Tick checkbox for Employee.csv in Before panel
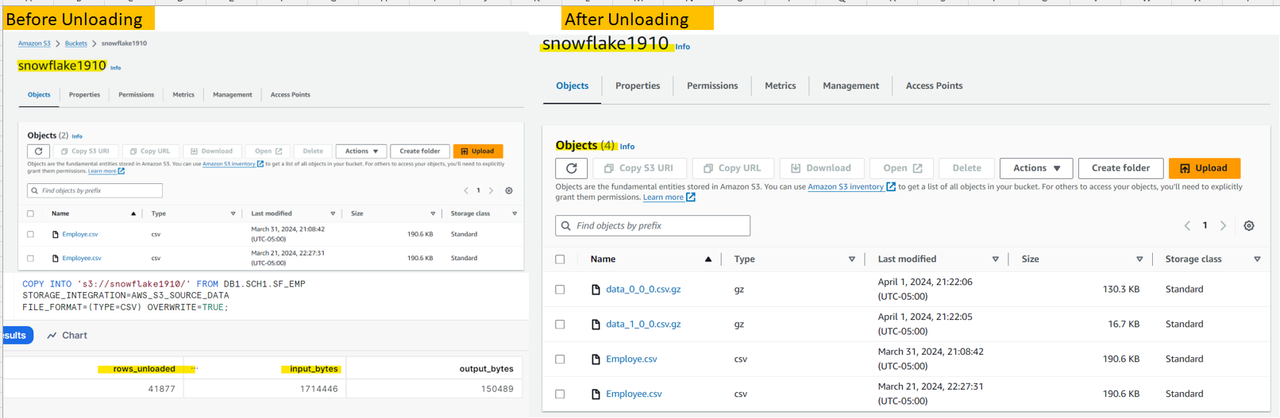The width and height of the screenshot is (1280, 418). click(31, 258)
